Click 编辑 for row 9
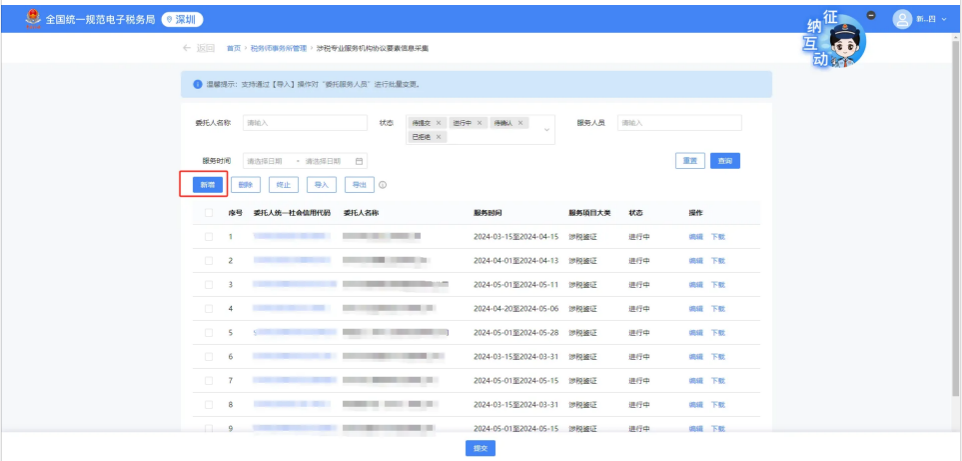This screenshot has width=962, height=461. pyautogui.click(x=696, y=428)
